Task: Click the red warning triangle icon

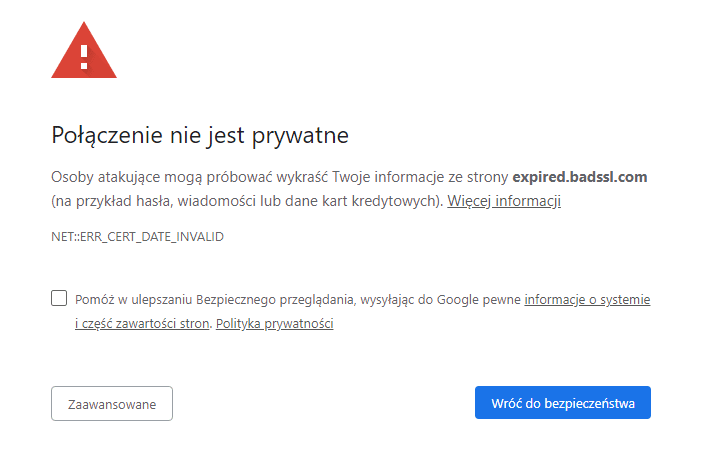Action: [84, 51]
